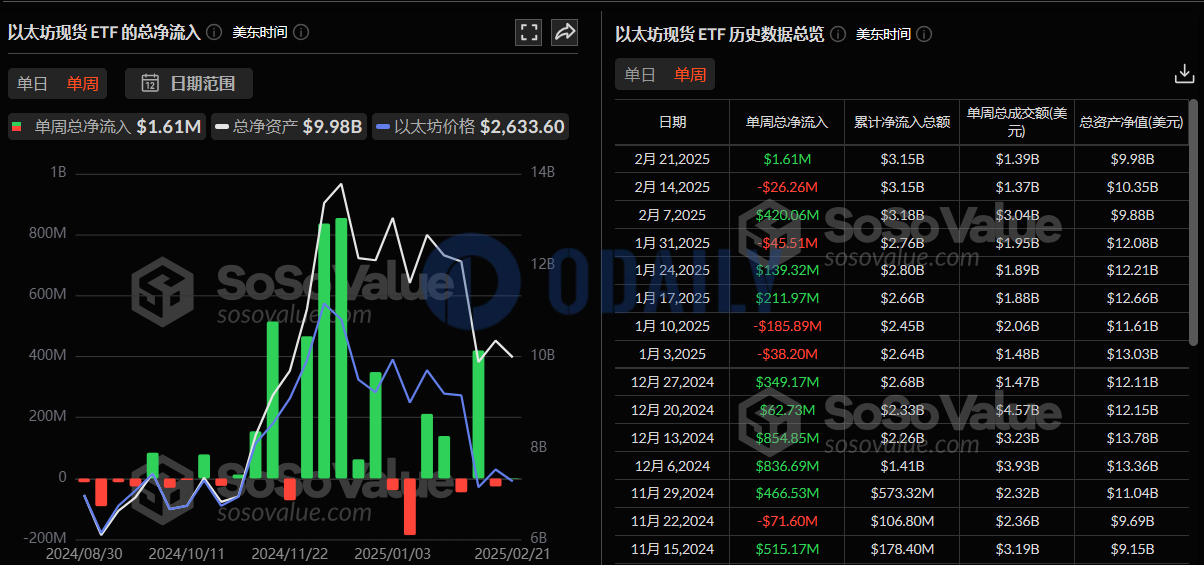Viewport: 1204px width, 565px height.
Task: Click the calendar icon in 日期范围
Action: [151, 83]
